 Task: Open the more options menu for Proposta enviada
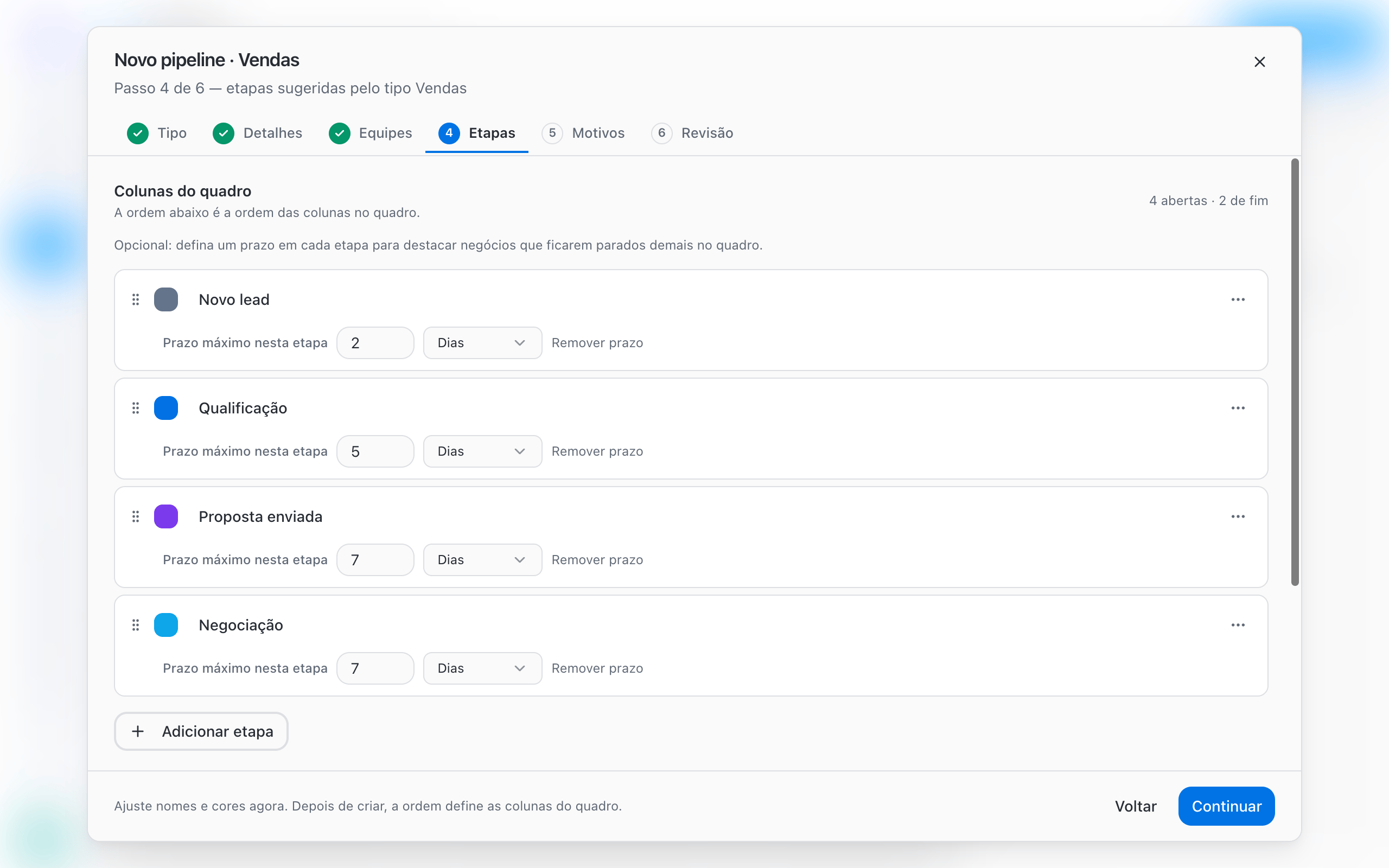click(x=1238, y=516)
